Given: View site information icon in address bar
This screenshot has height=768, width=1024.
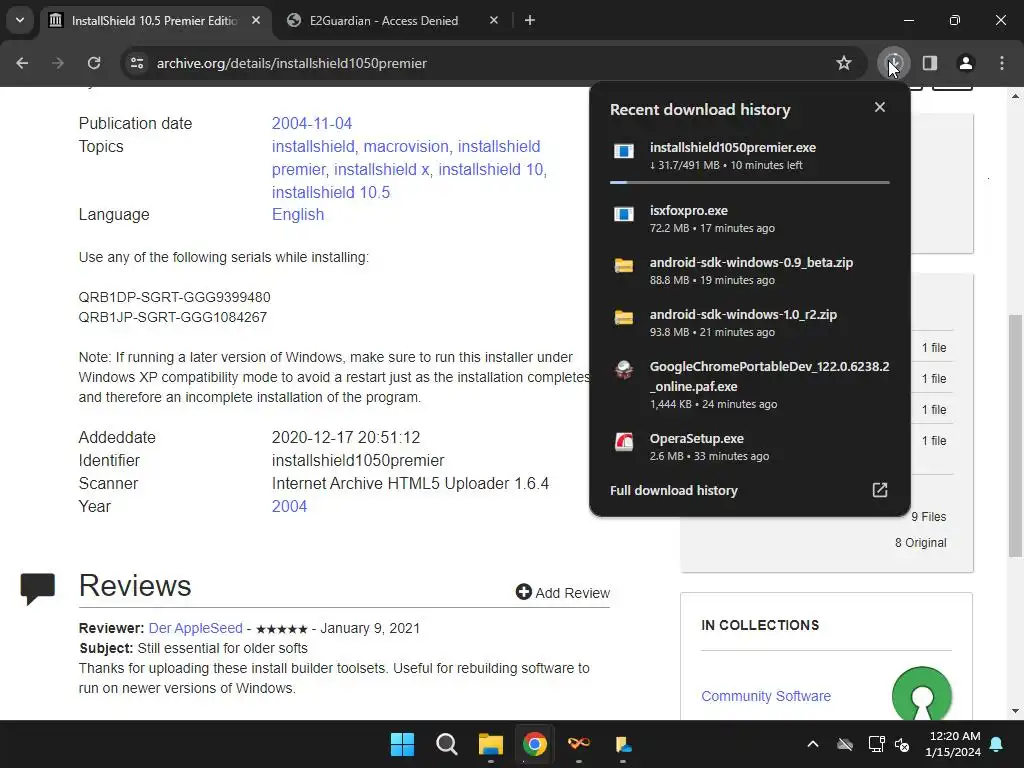Looking at the screenshot, I should point(137,63).
